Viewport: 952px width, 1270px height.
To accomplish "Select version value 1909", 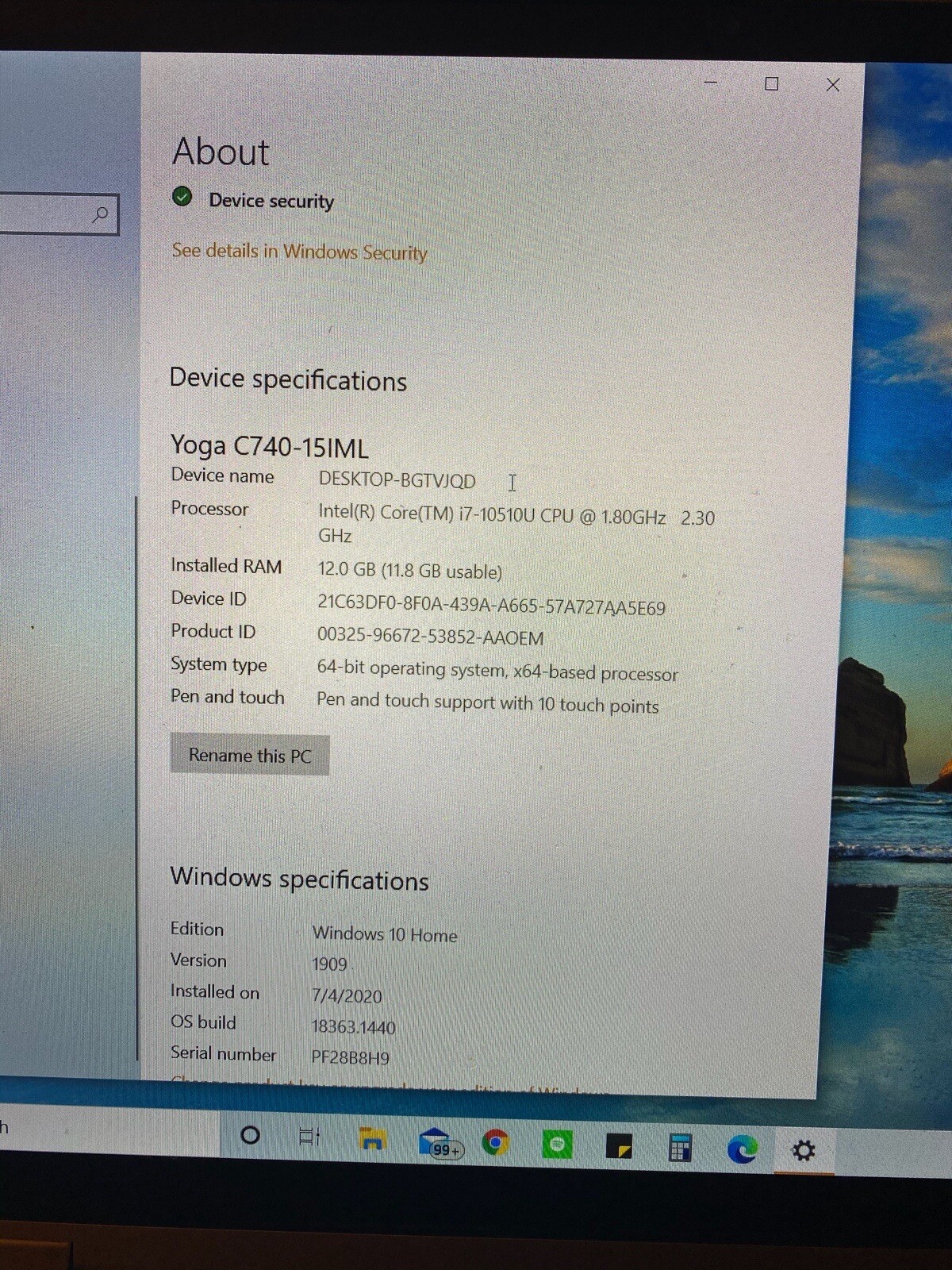I will pos(329,964).
